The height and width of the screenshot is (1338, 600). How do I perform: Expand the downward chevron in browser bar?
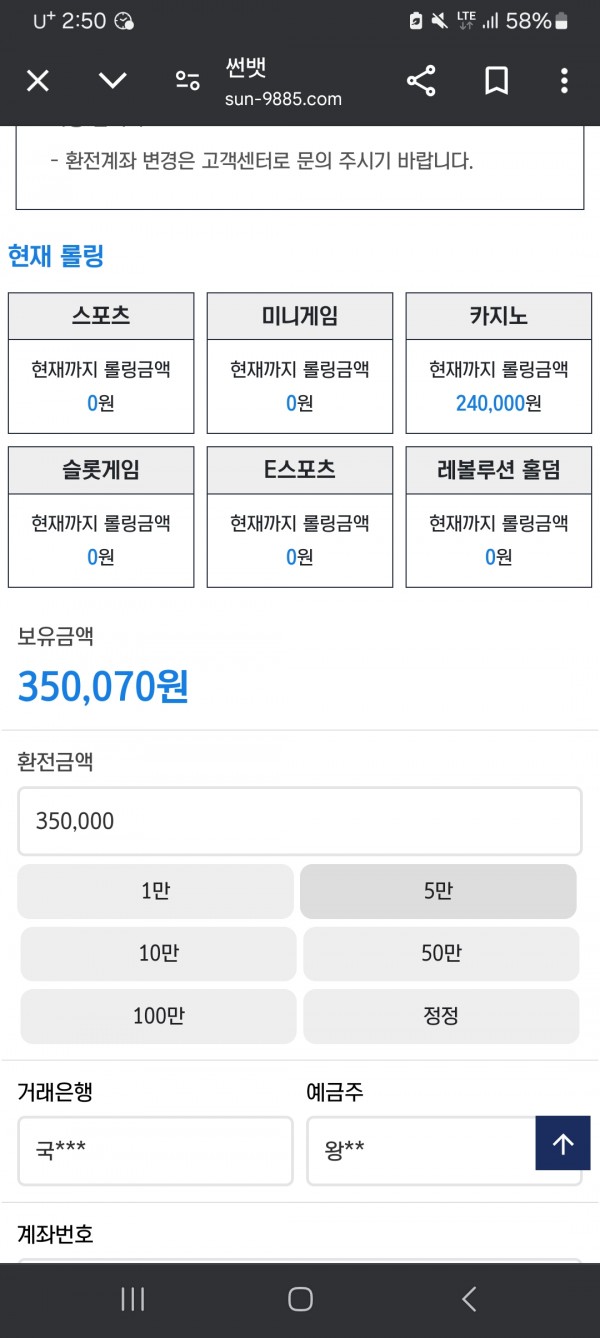[113, 81]
